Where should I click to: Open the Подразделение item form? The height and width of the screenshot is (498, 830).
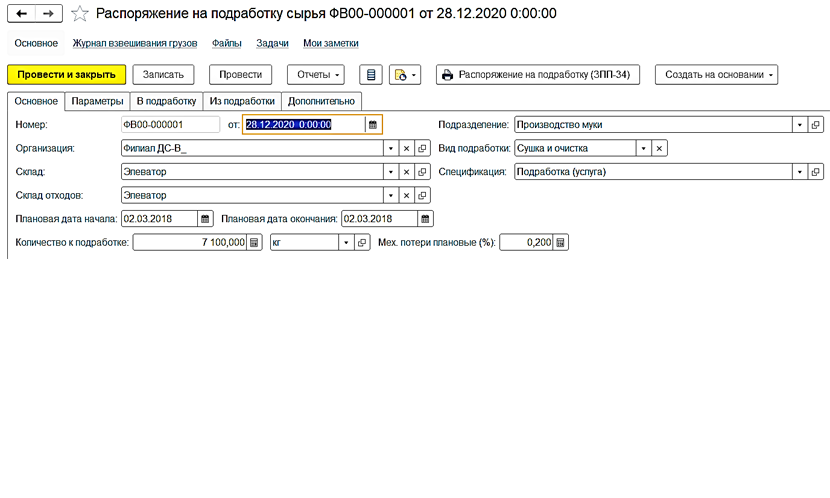(x=816, y=125)
